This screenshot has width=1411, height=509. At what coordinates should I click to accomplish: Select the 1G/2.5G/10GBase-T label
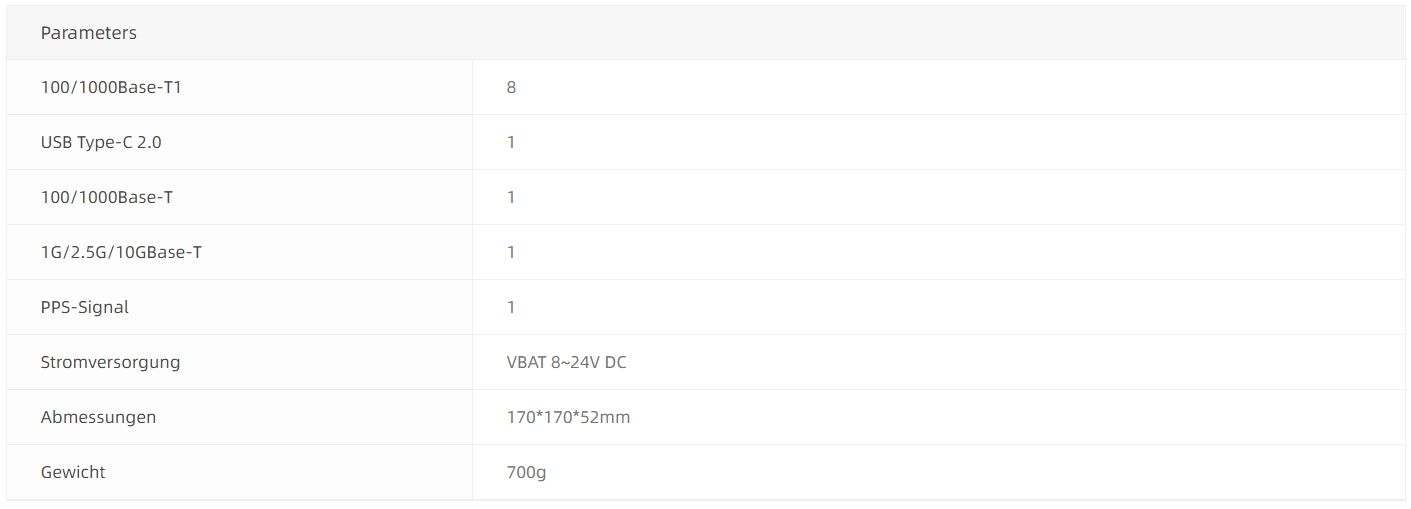tap(121, 252)
